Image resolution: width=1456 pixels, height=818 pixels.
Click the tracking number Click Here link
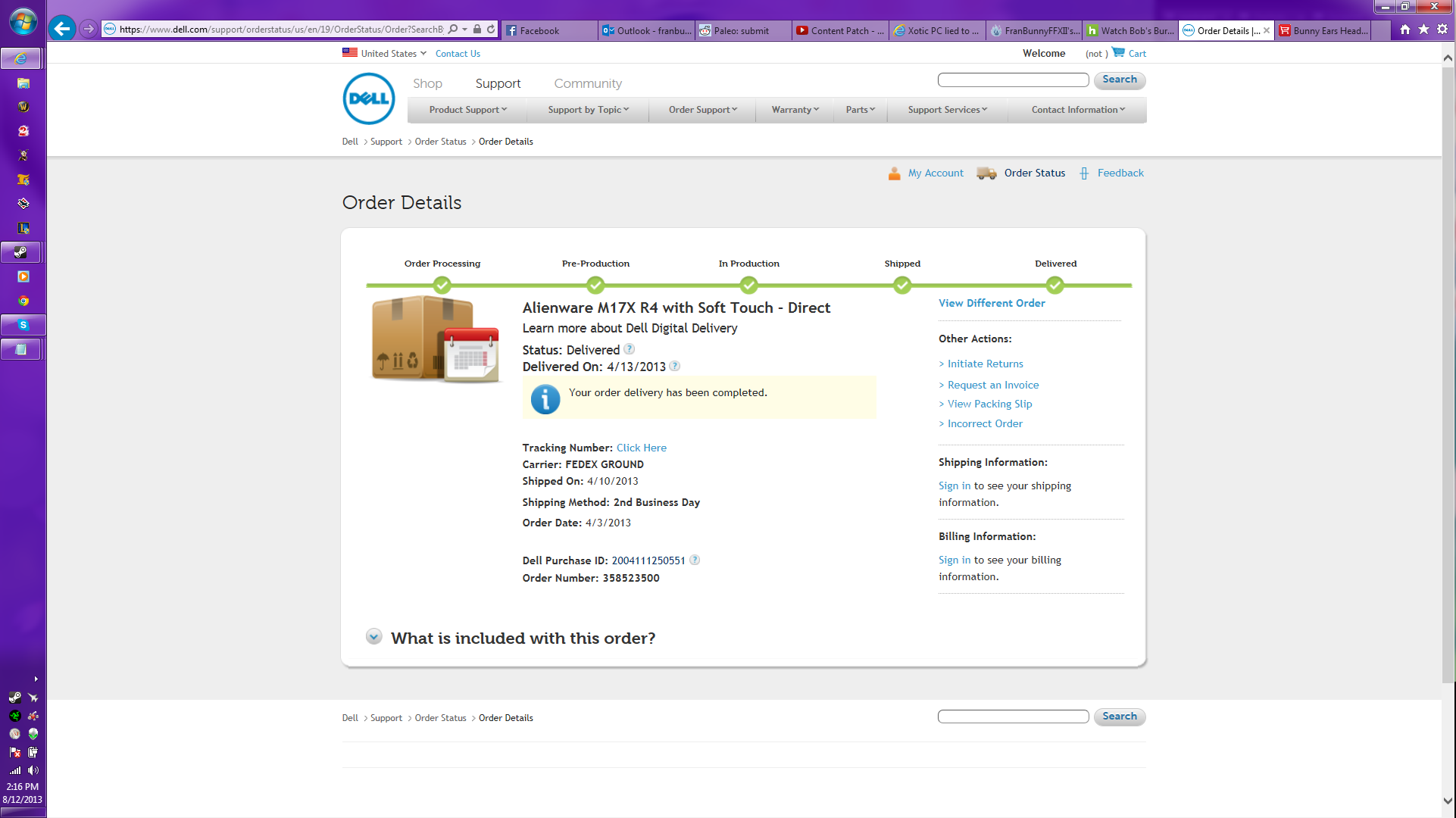642,448
